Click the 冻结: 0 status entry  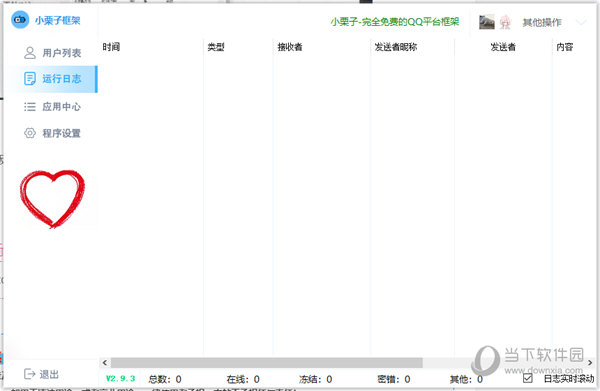(316, 379)
